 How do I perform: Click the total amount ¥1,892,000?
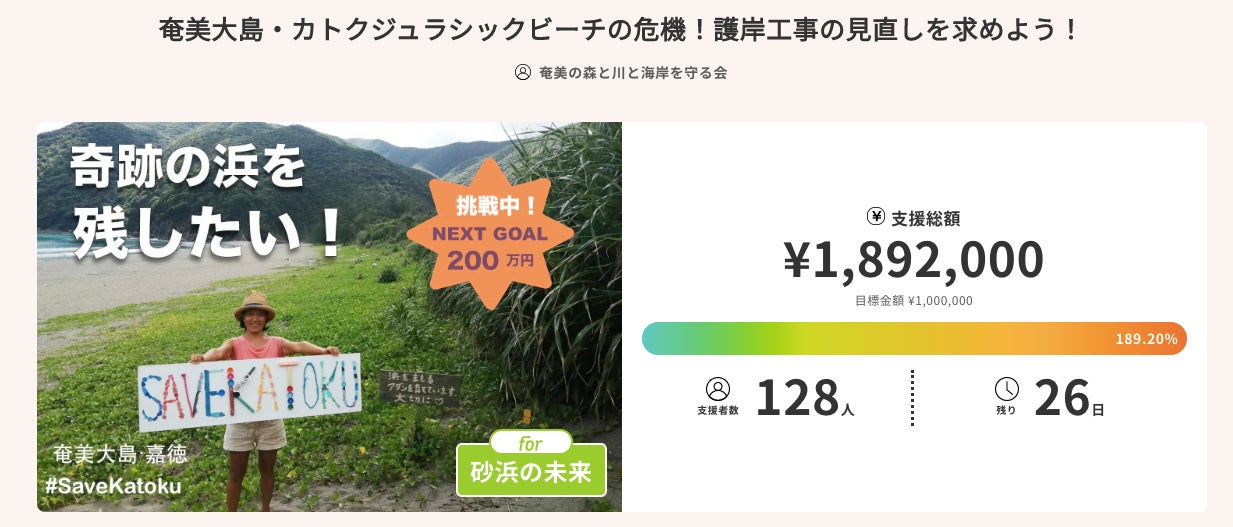pos(914,260)
